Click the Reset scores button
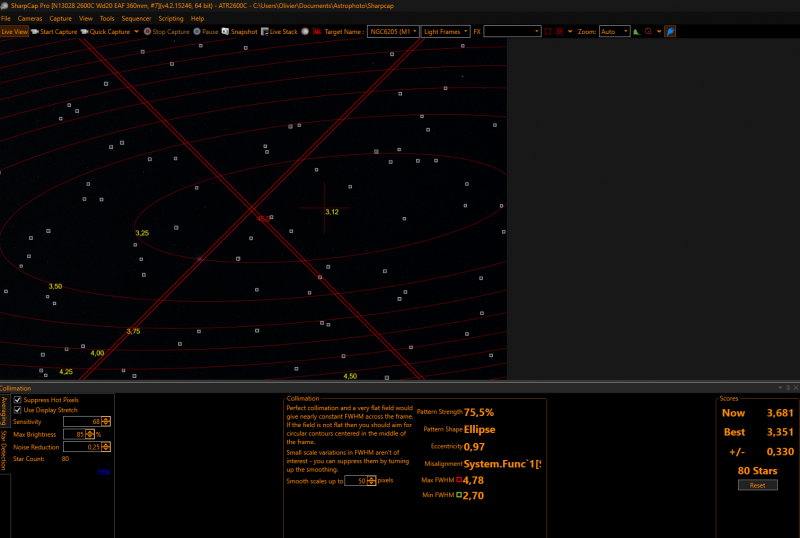 point(758,485)
